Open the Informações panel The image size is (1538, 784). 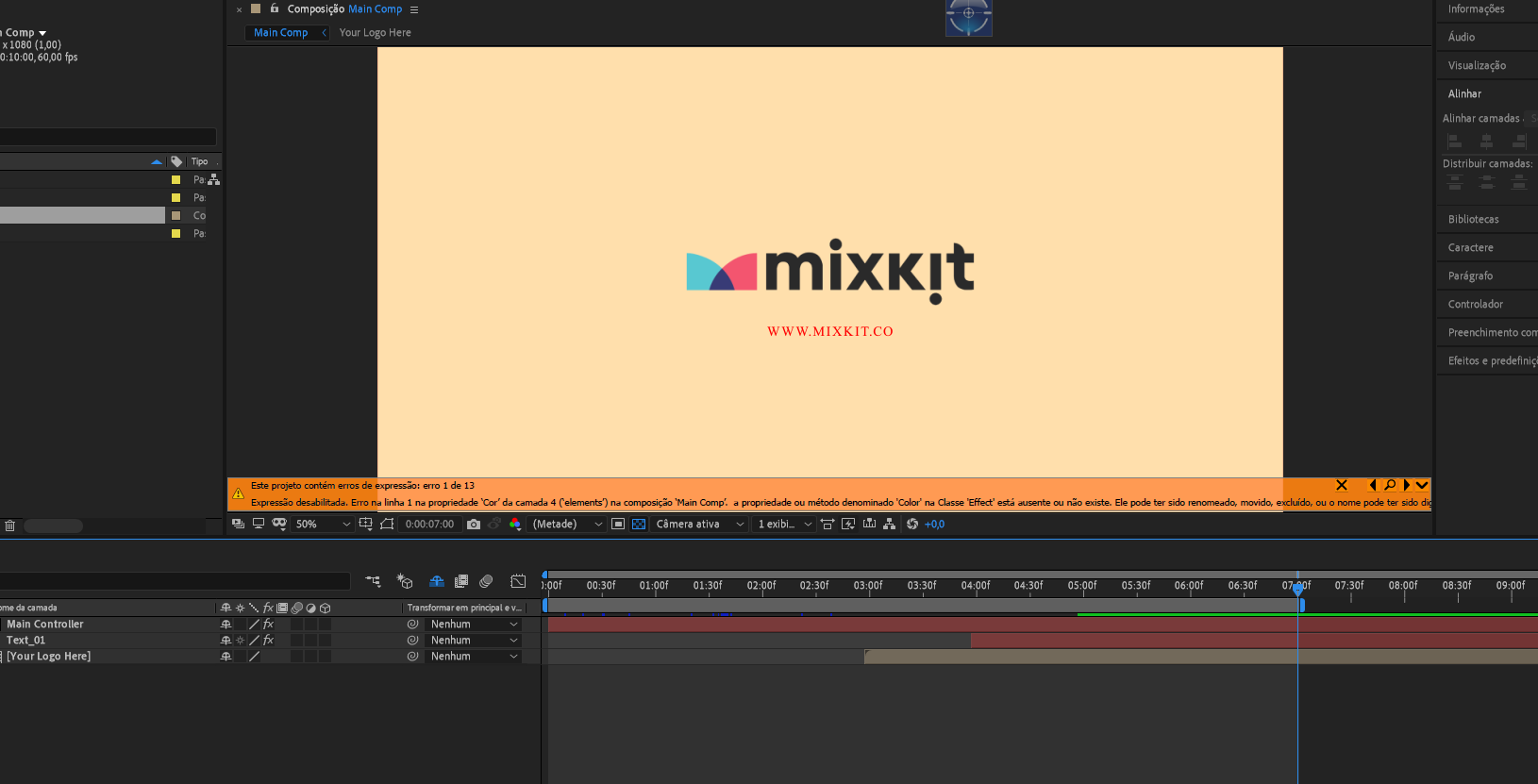pyautogui.click(x=1477, y=9)
